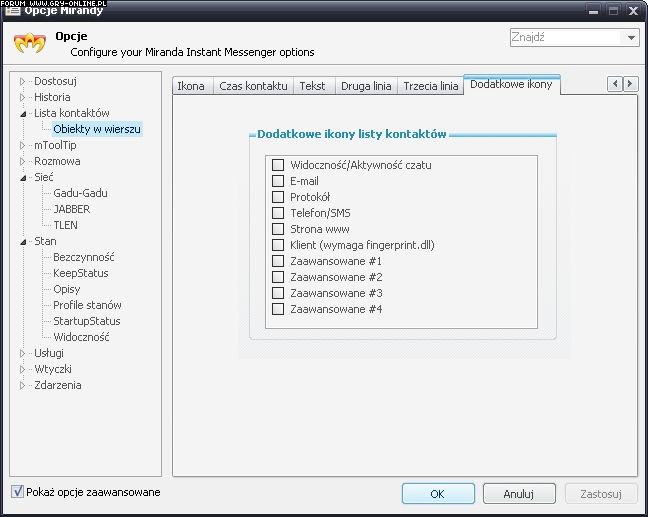Open the Gadu-Gadu network settings
Viewport: 648px width, 517px height.
coord(80,193)
